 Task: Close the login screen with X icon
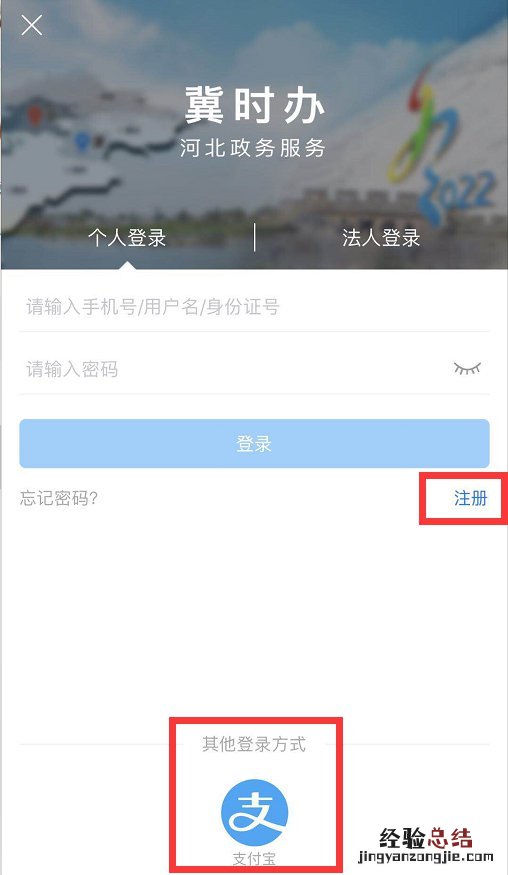(x=32, y=25)
